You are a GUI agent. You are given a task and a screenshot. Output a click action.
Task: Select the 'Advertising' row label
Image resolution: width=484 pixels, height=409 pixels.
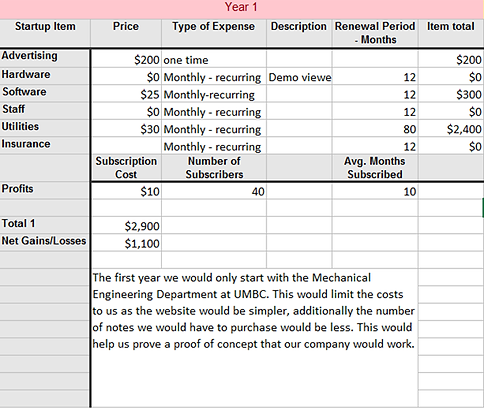(x=45, y=58)
